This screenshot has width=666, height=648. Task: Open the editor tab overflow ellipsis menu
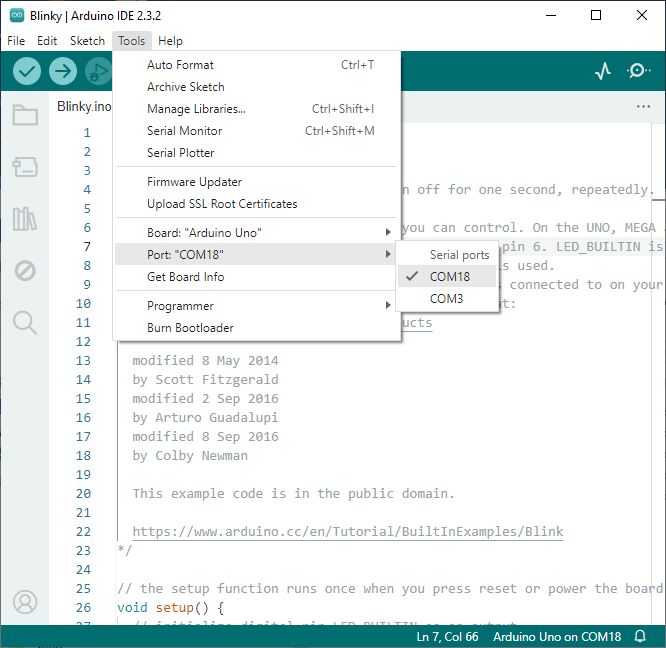pyautogui.click(x=643, y=107)
